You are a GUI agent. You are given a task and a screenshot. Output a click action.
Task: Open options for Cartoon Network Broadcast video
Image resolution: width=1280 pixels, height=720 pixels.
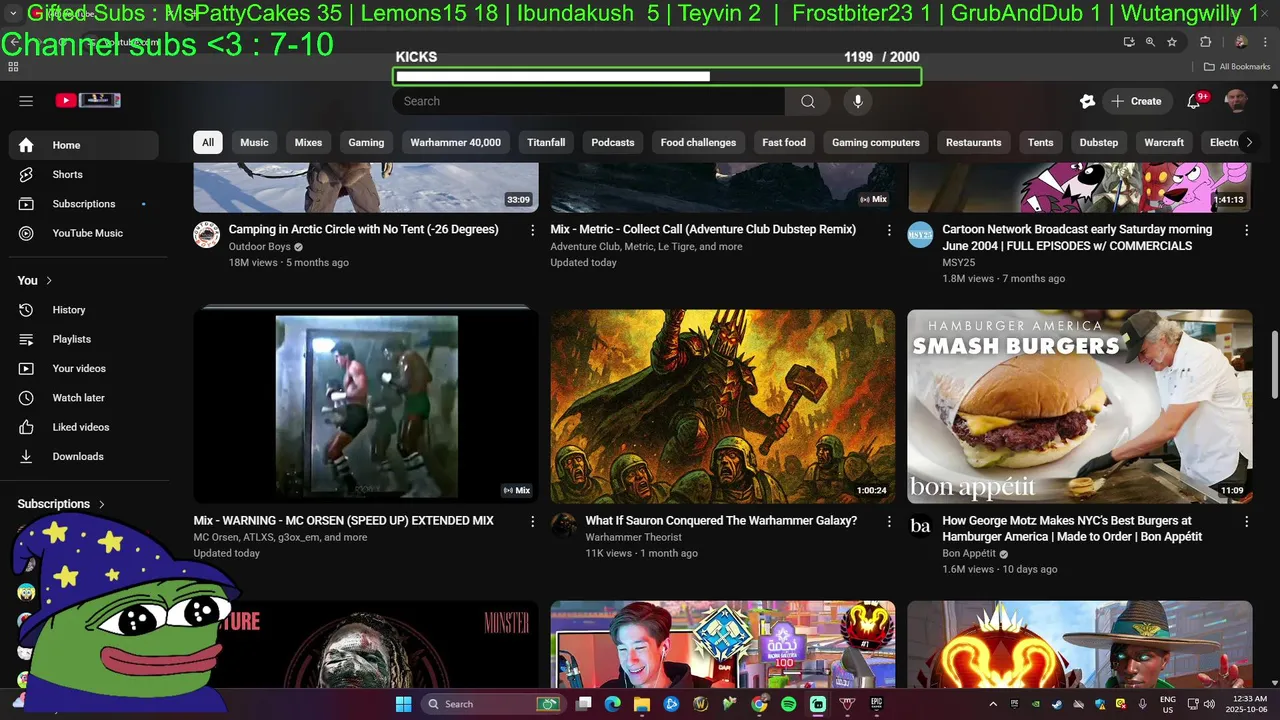pos(1246,230)
